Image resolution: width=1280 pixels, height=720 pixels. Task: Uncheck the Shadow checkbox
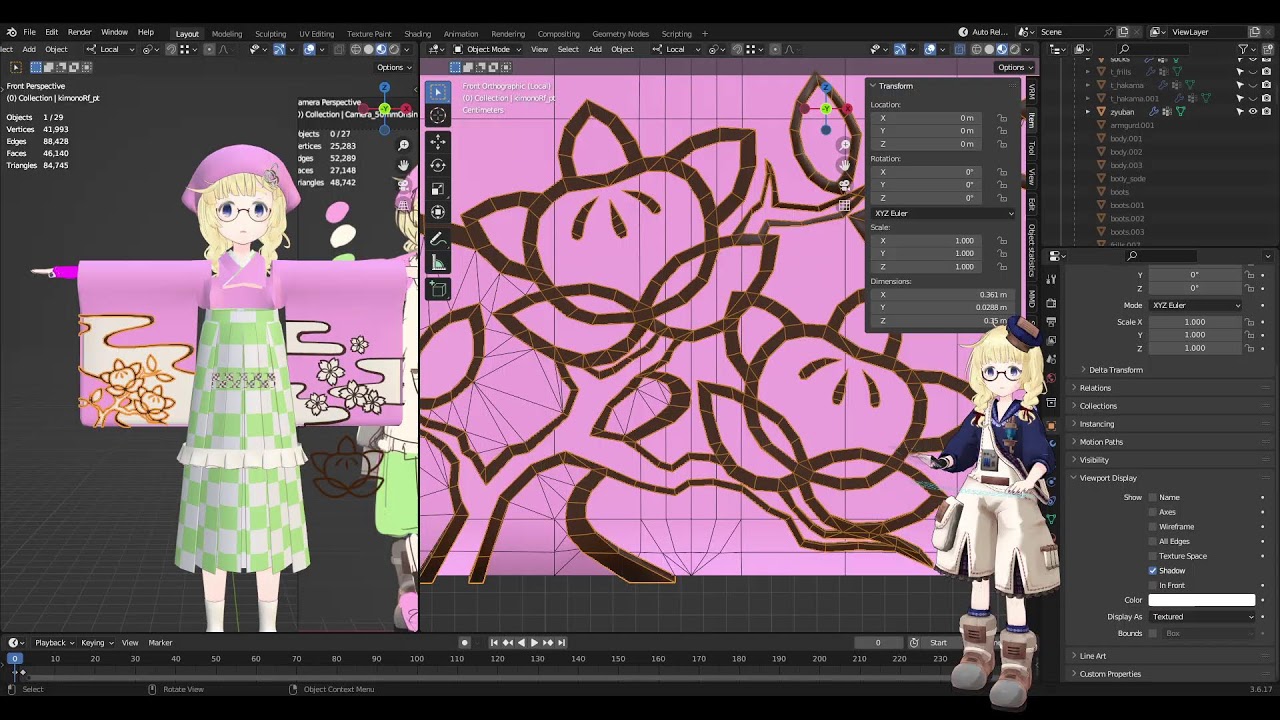point(1152,571)
